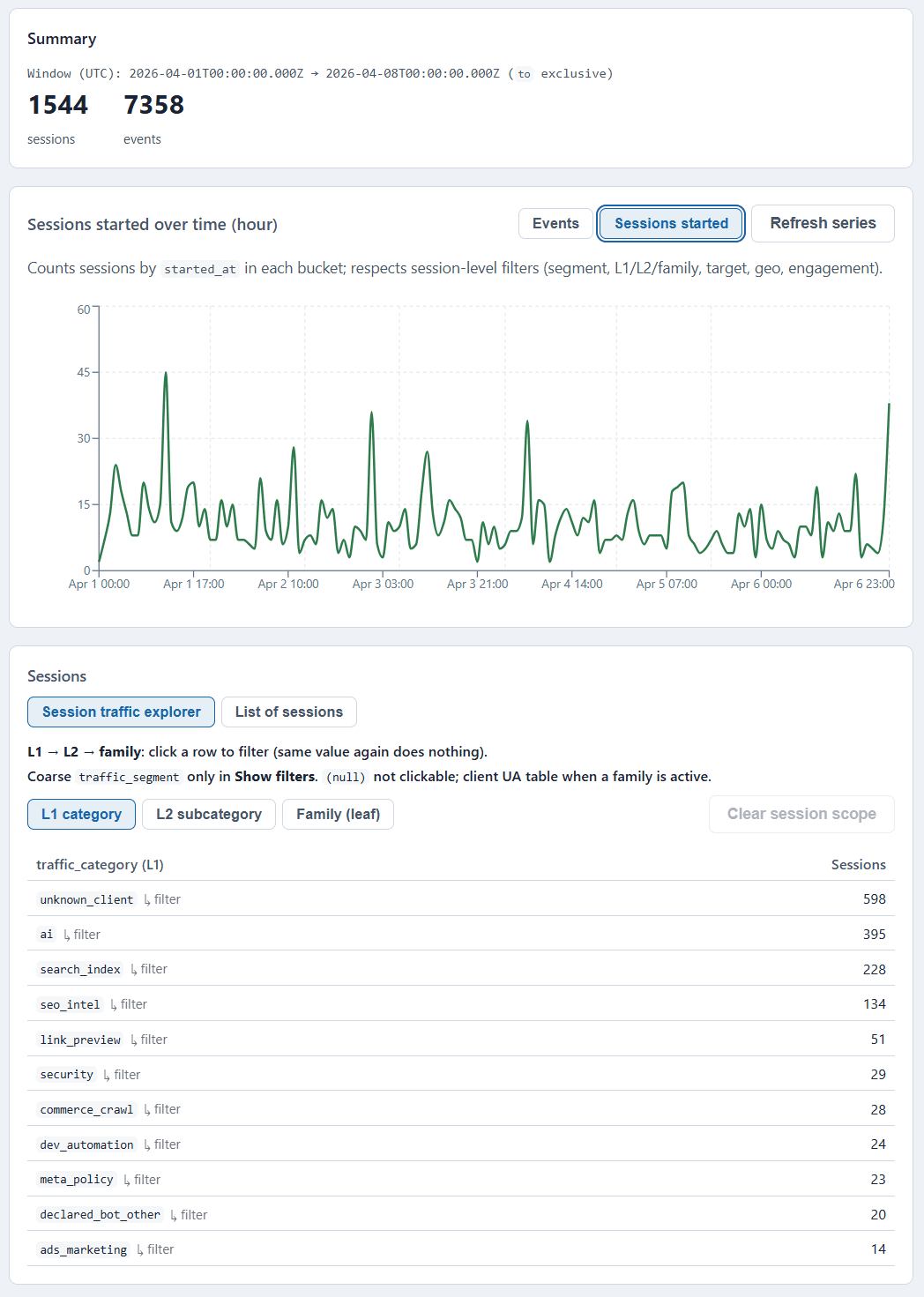Switch to the L2 subcategory level

point(208,814)
